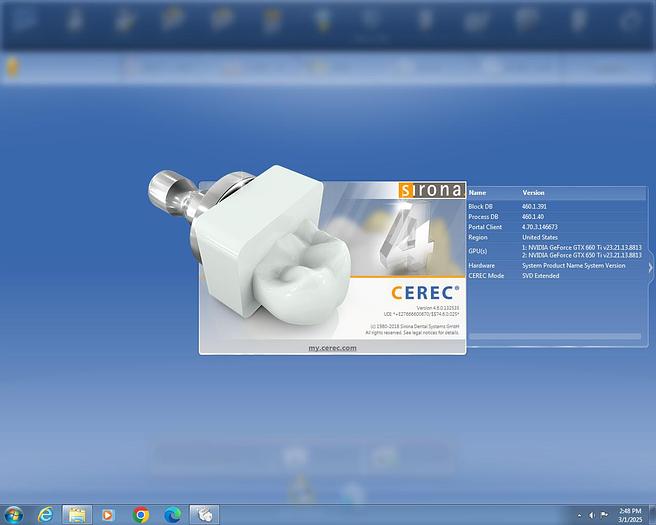This screenshot has height=525, width=656.
Task: Select System Product Name System Version value
Action: (x=574, y=266)
